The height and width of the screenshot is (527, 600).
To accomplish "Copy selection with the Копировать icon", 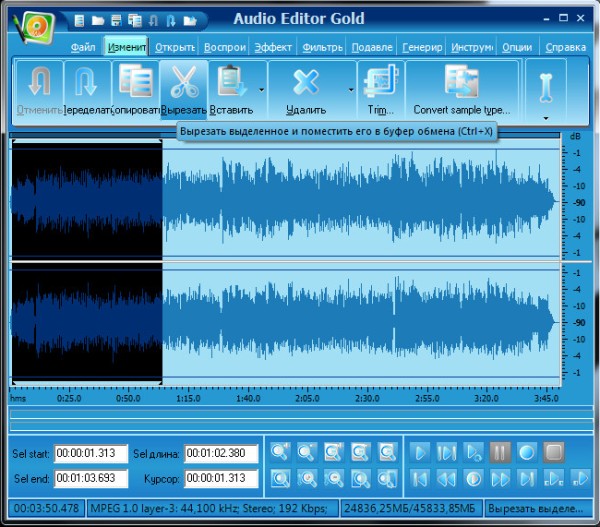I will 136,83.
